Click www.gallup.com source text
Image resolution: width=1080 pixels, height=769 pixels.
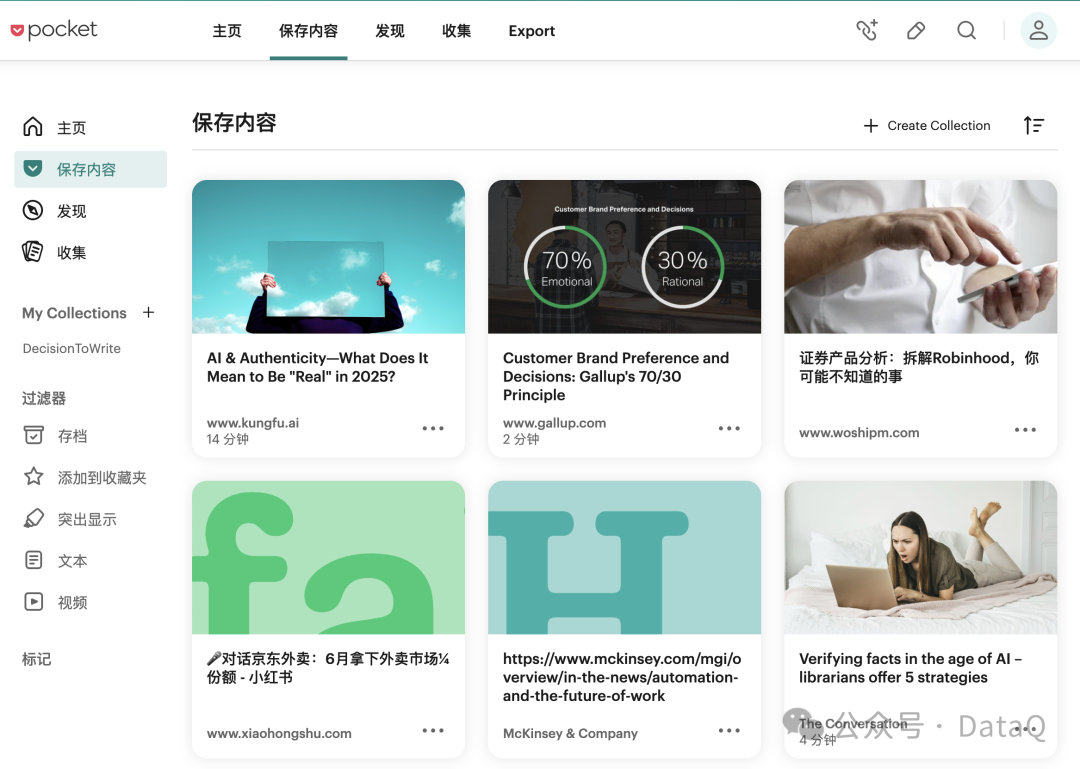554,423
